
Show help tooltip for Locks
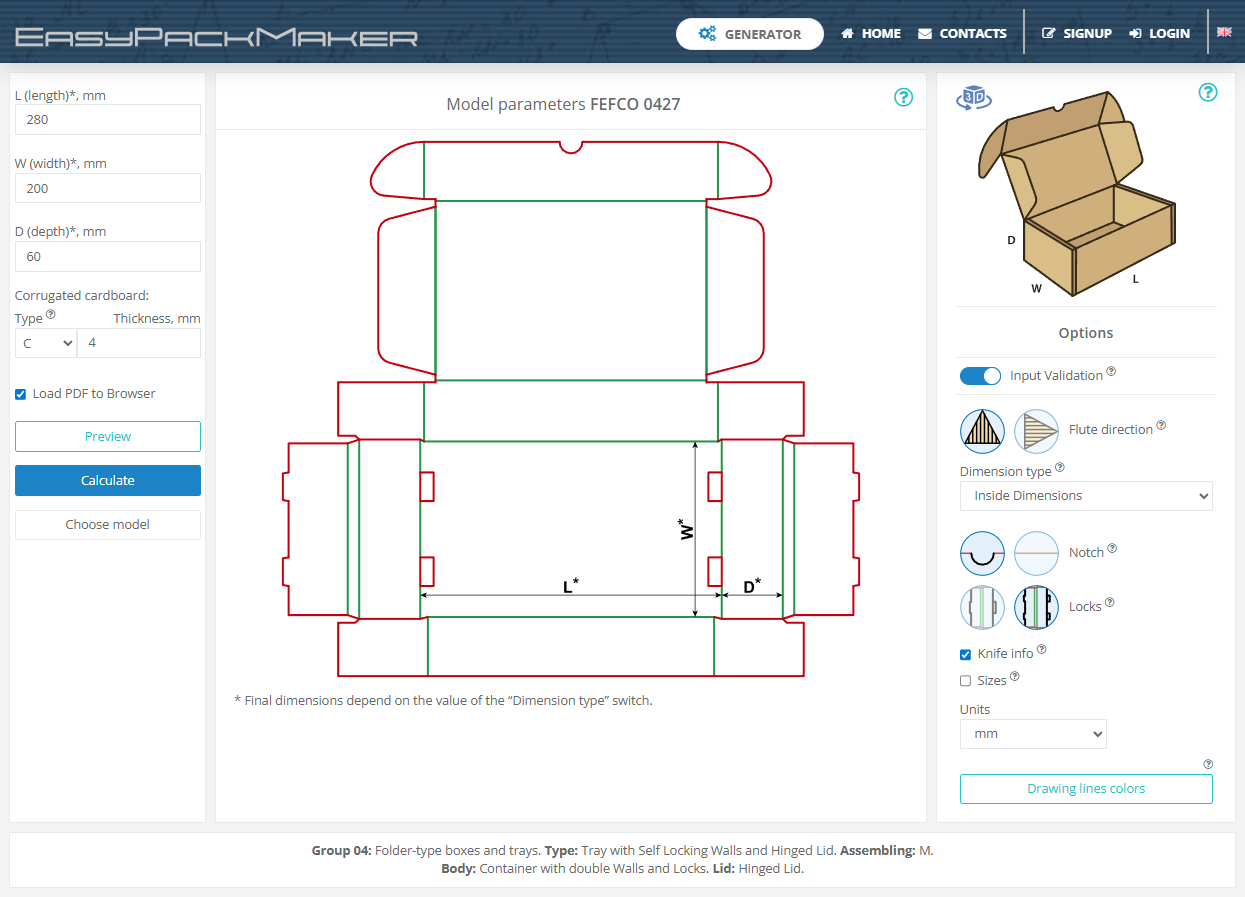pos(1109,602)
